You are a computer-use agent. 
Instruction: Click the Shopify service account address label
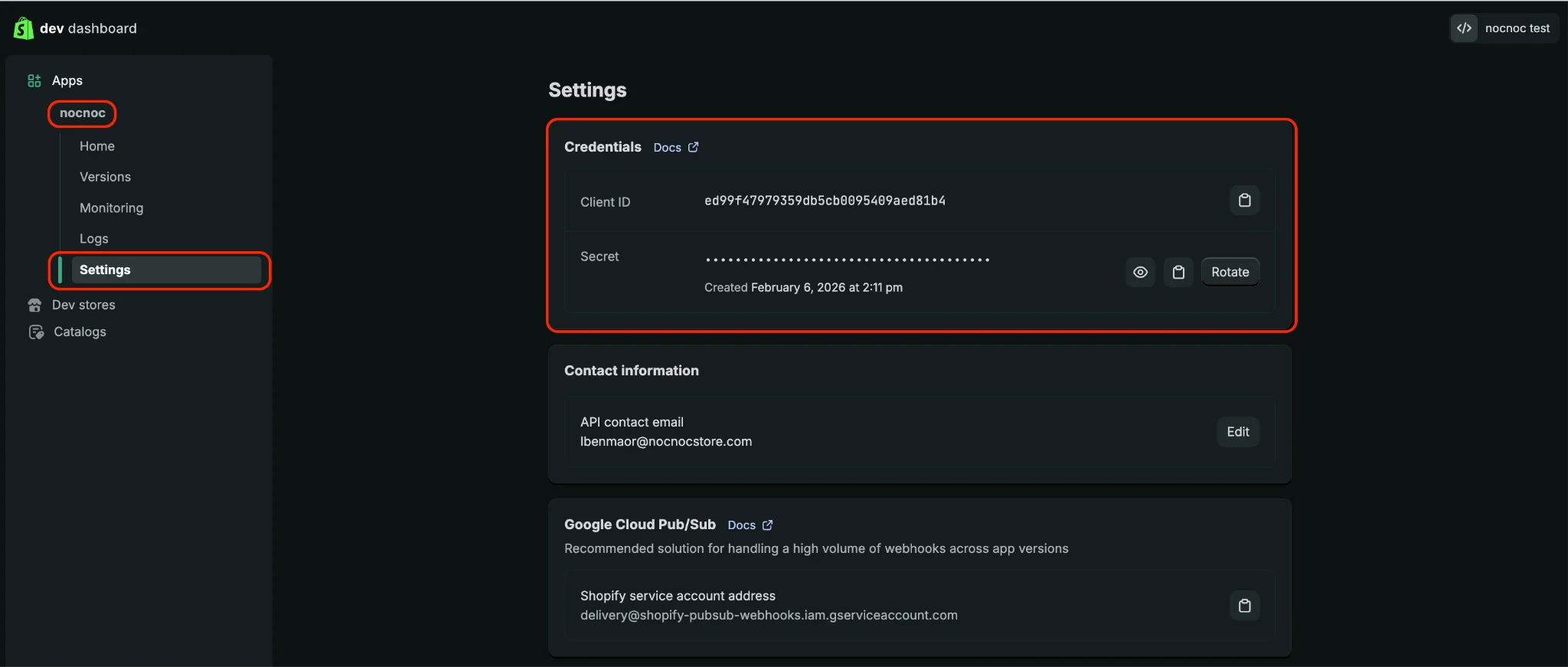[678, 596]
